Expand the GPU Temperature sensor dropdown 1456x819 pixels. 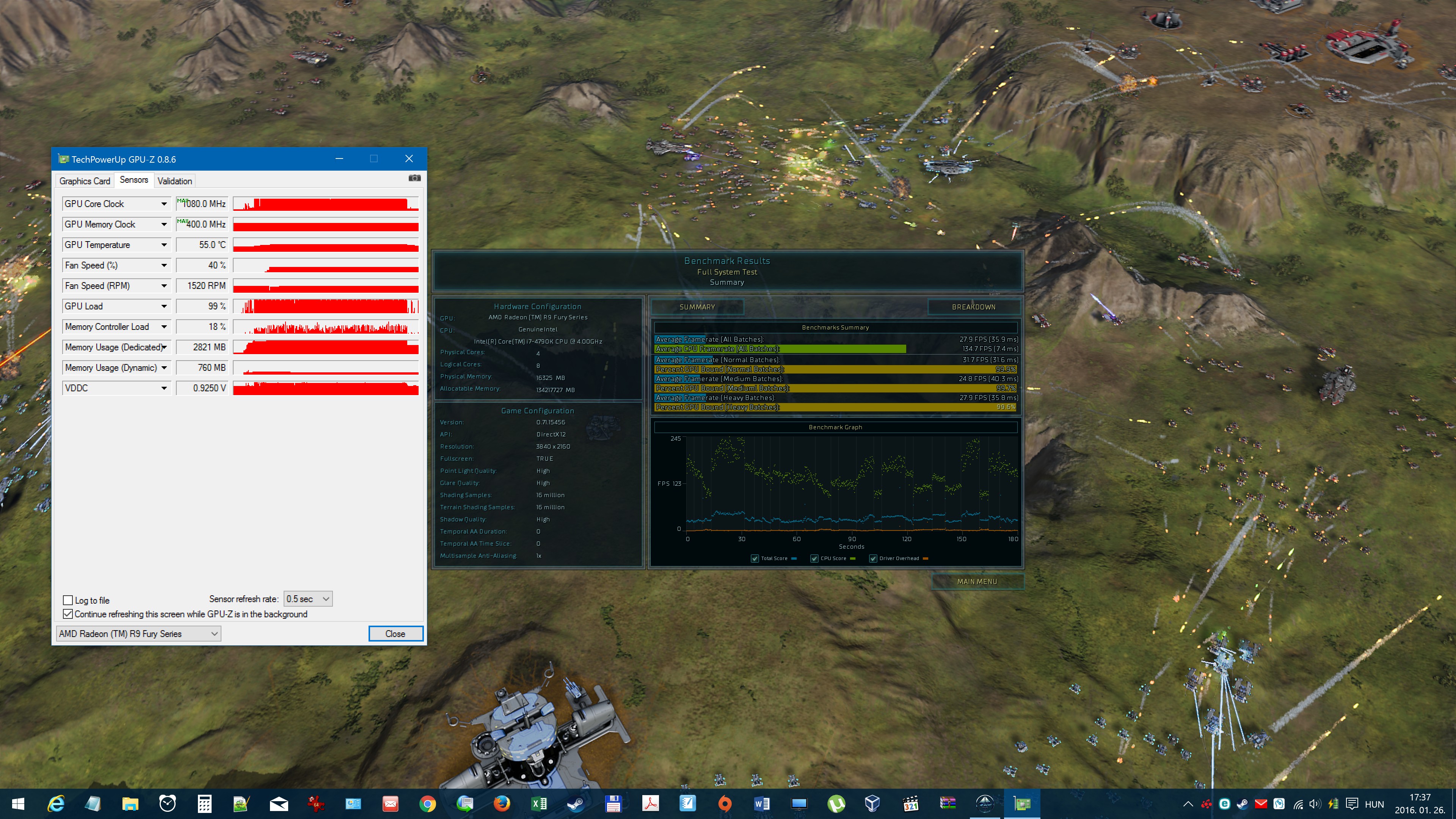(x=164, y=245)
